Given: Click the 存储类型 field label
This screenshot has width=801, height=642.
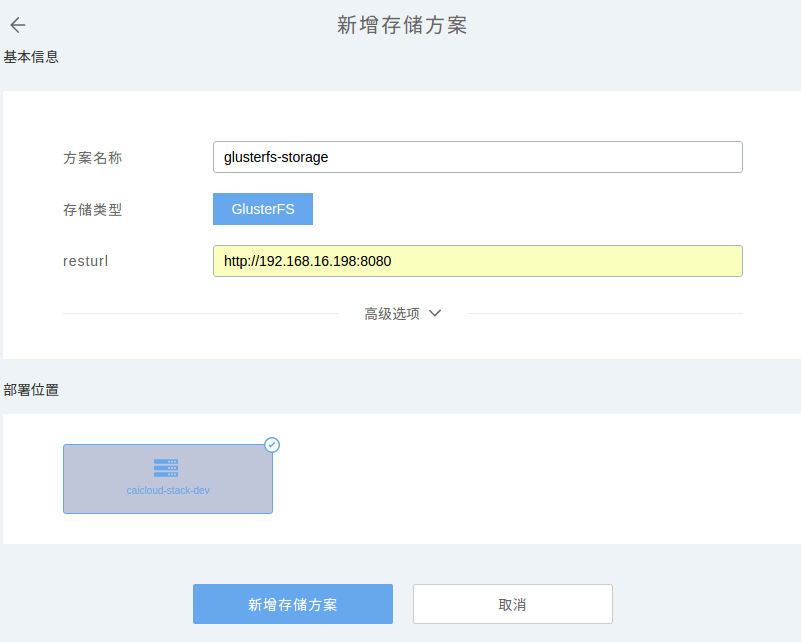Looking at the screenshot, I should click(93, 210).
